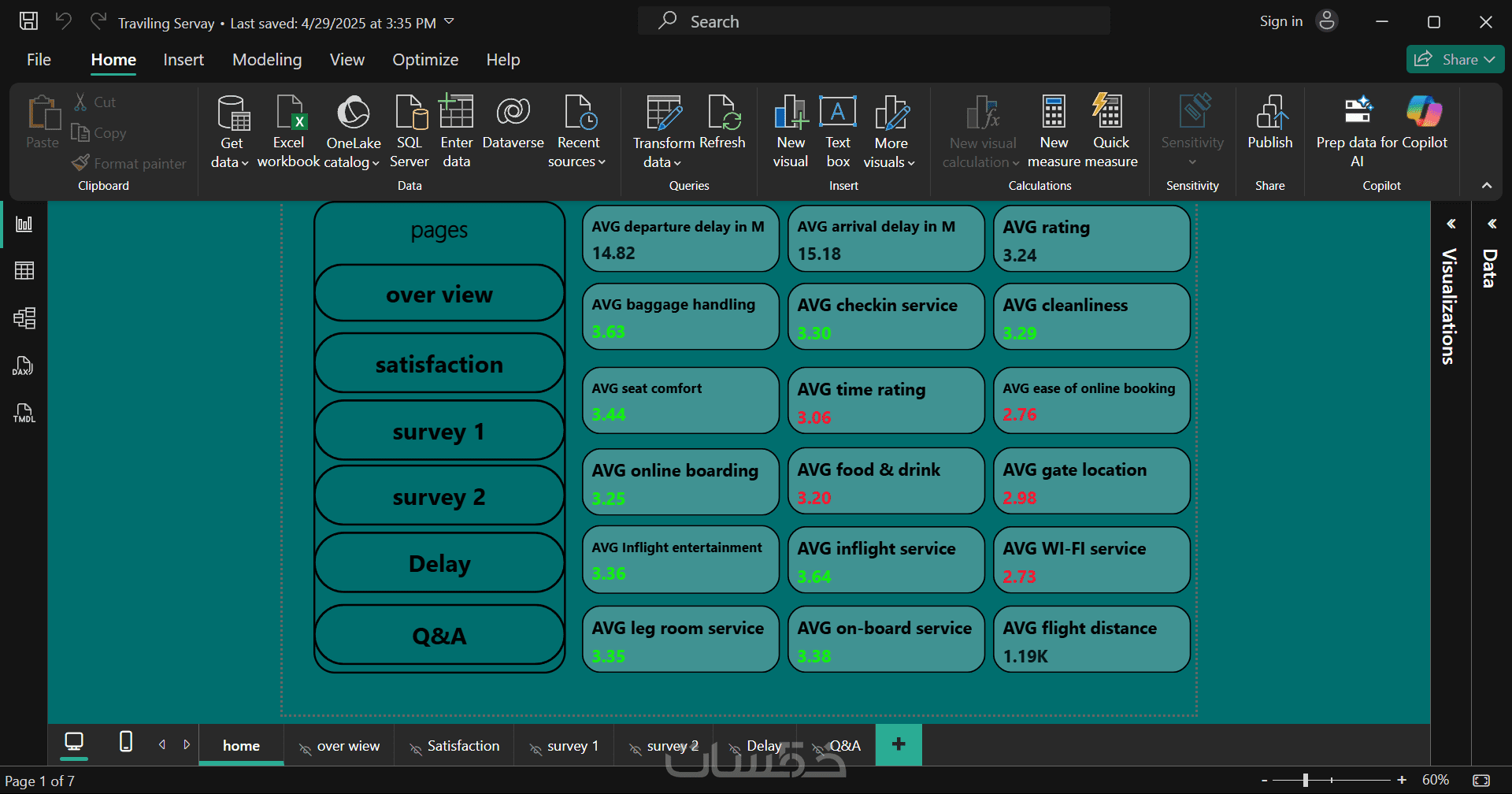Viewport: 1512px width, 794px height.
Task: Expand the Data pane
Action: coord(1492,224)
